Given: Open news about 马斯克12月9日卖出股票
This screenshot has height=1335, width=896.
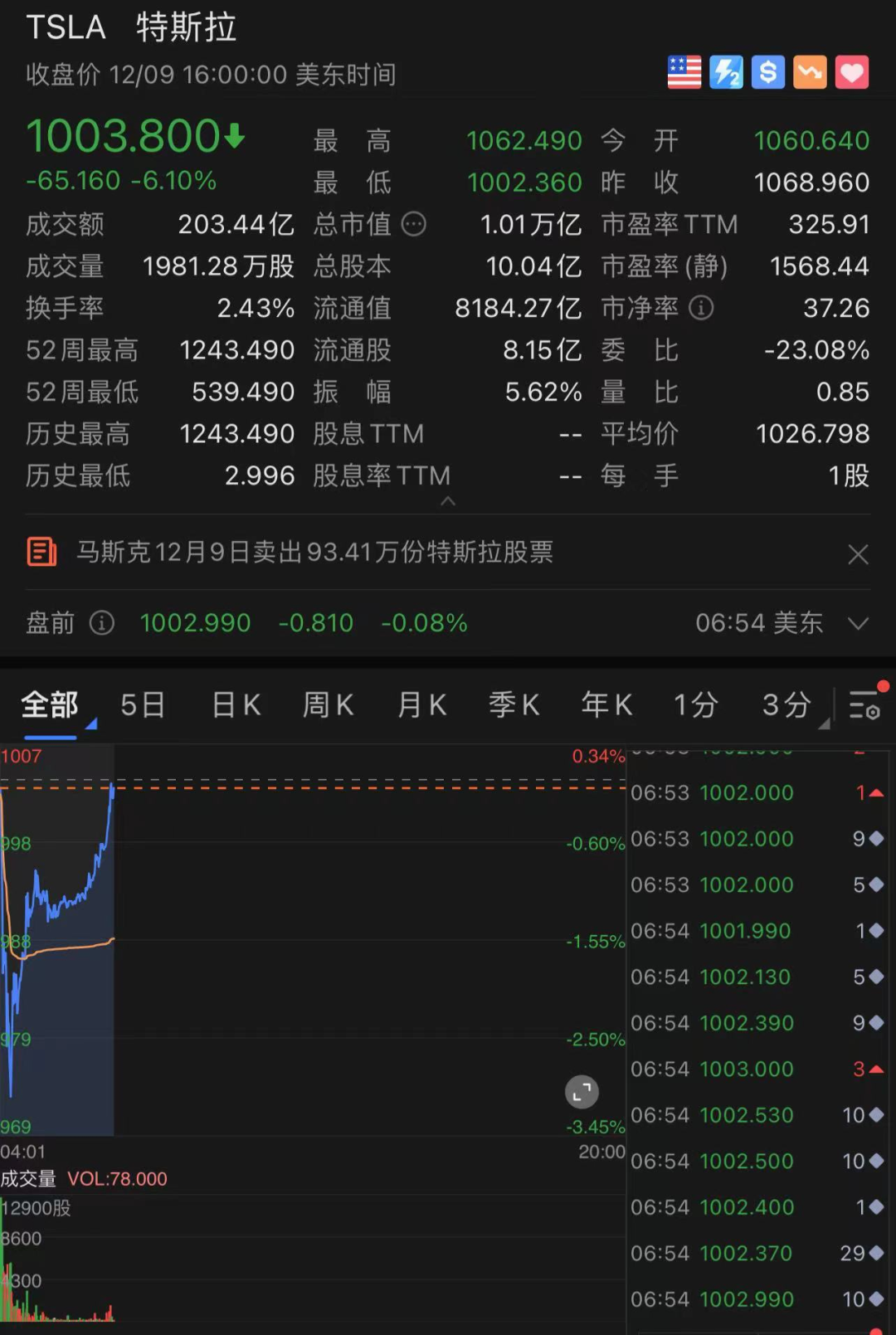Looking at the screenshot, I should (315, 552).
